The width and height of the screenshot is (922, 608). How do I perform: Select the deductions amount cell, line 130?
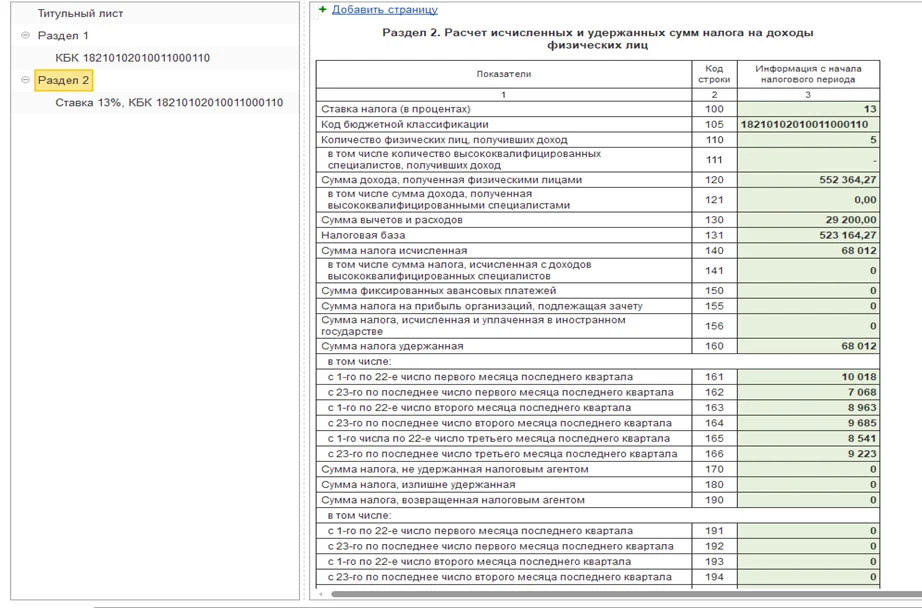[808, 219]
